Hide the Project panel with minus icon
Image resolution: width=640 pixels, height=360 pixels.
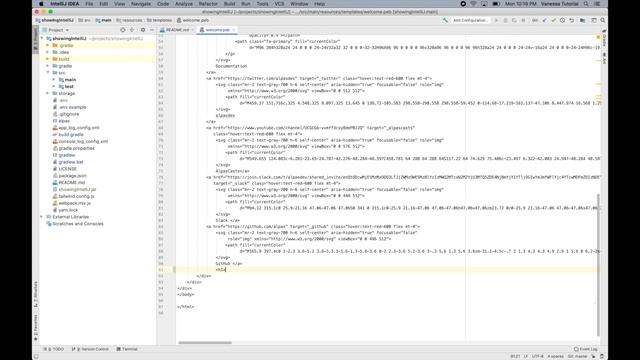click(x=151, y=30)
